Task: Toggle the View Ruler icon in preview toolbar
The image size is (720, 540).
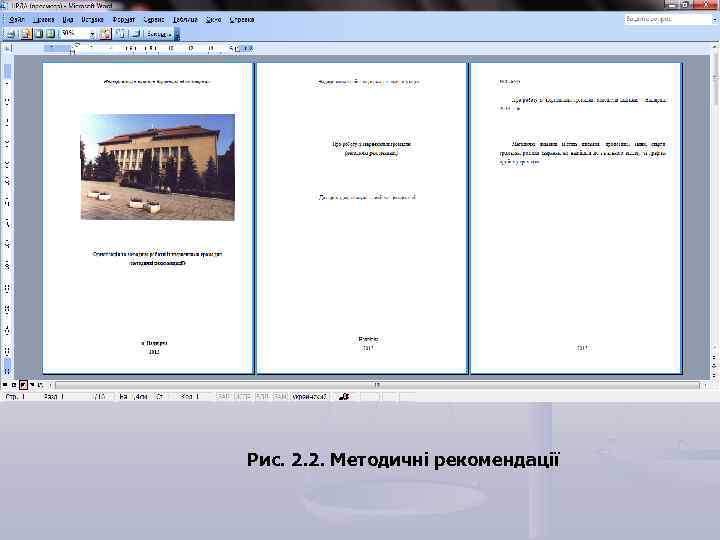Action: pos(106,34)
